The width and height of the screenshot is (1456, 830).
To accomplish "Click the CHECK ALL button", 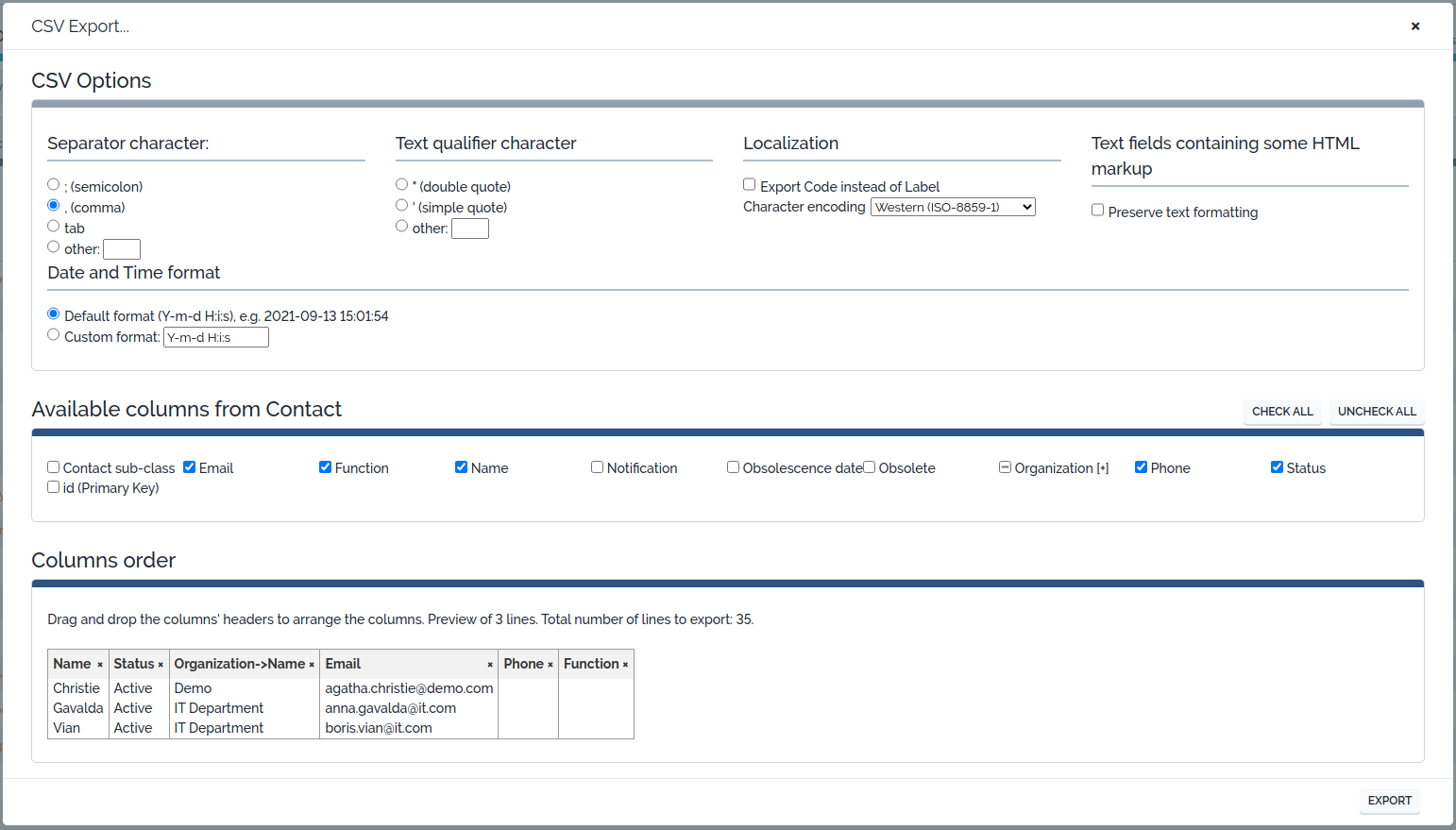I will pyautogui.click(x=1282, y=412).
